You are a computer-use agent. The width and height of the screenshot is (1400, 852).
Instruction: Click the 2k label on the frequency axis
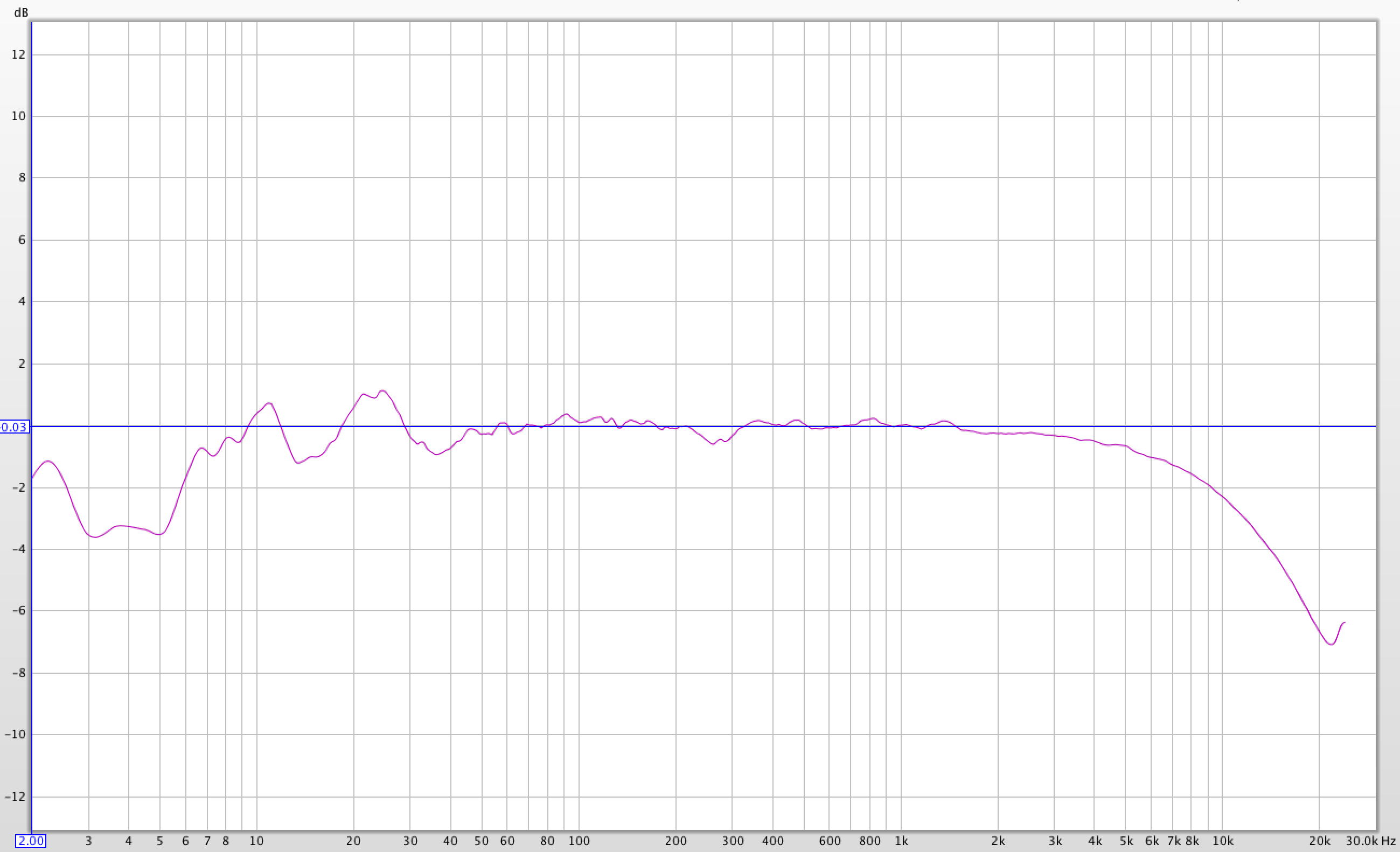coord(998,841)
